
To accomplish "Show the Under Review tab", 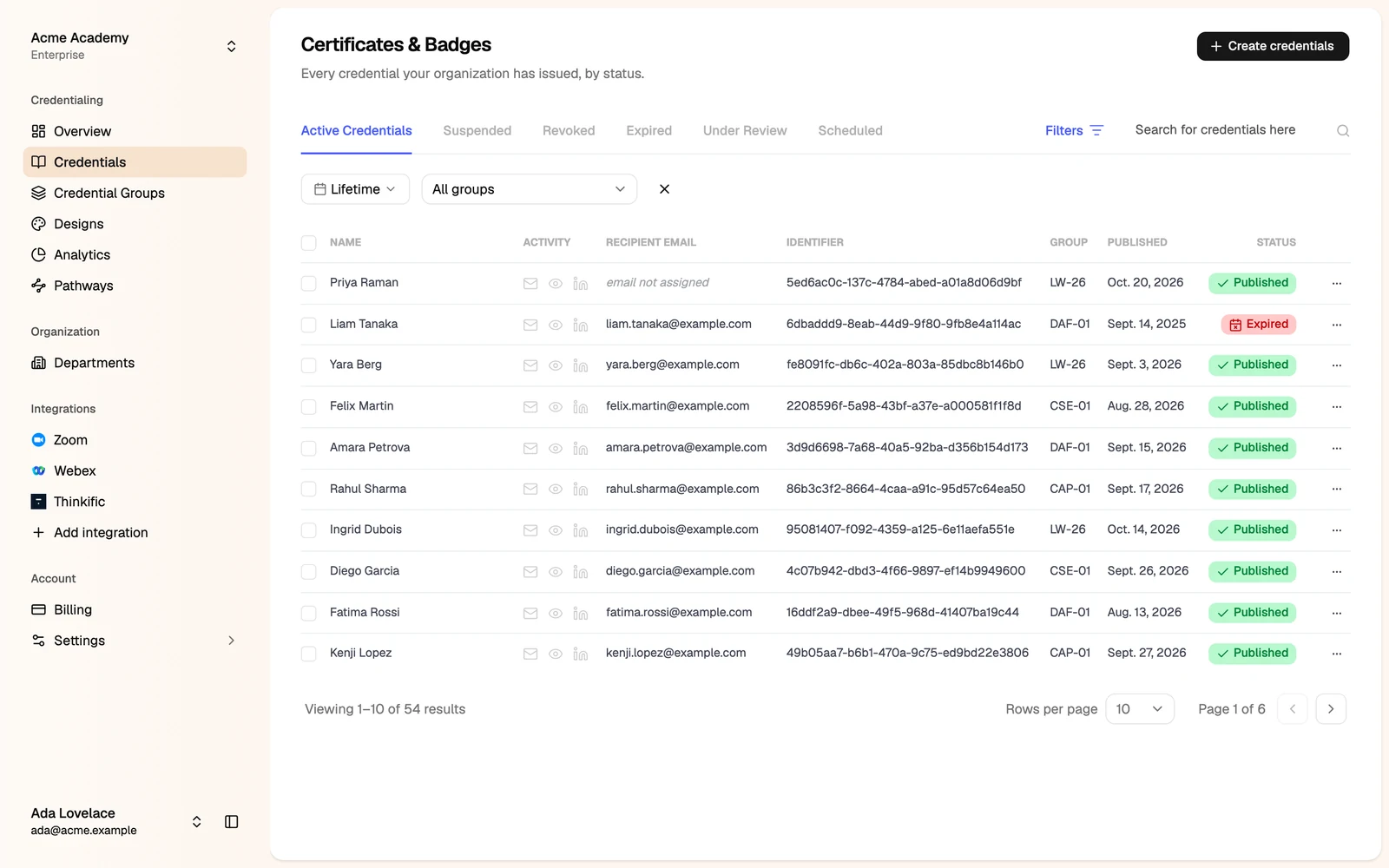I will click(745, 131).
